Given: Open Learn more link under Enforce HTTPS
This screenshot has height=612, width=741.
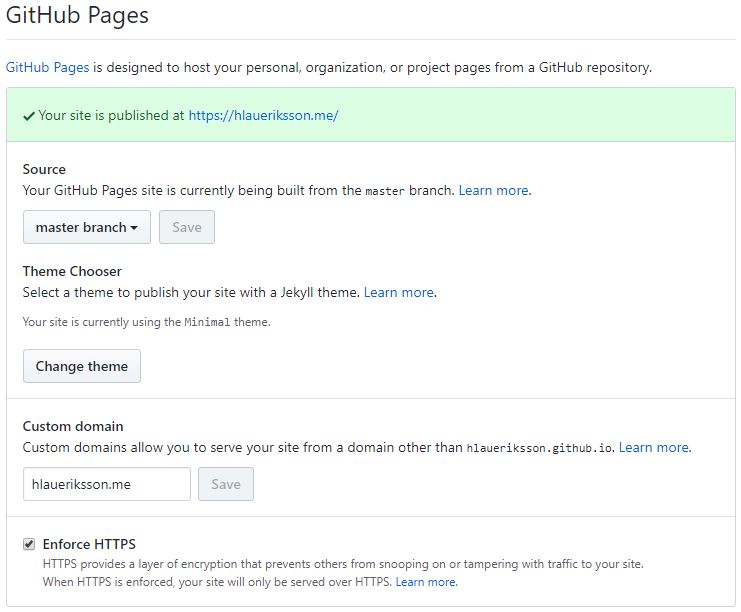Looking at the screenshot, I should (425, 582).
